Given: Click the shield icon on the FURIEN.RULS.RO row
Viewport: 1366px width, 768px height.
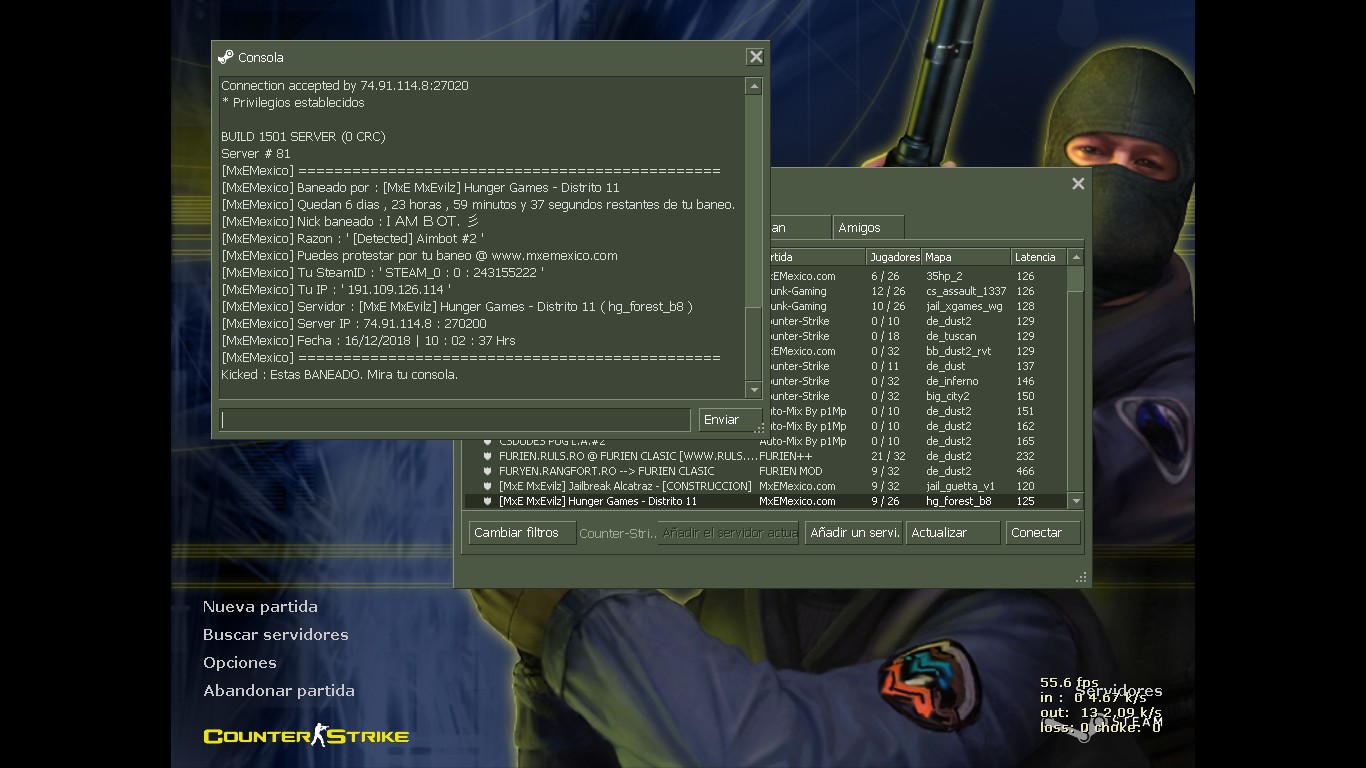Looking at the screenshot, I should pyautogui.click(x=488, y=456).
